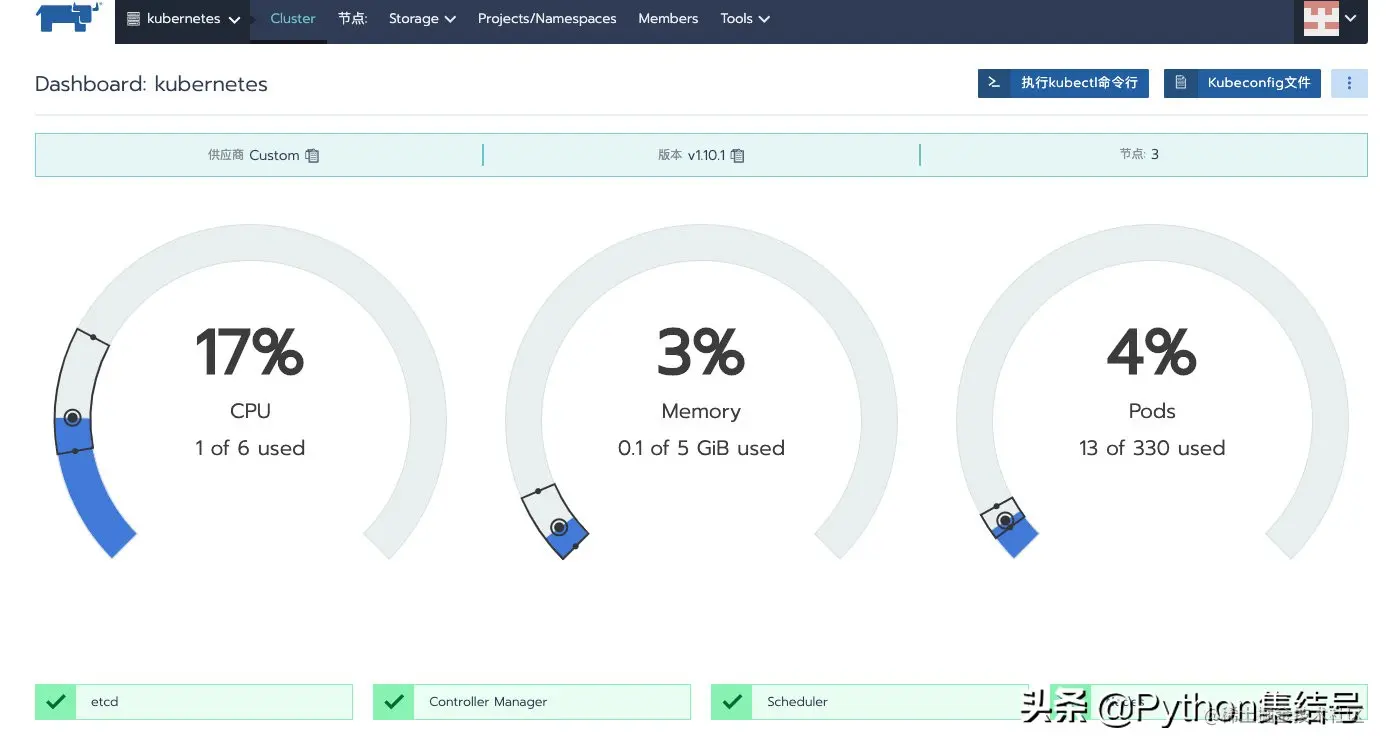Click the checkmark on Scheduler status

[730, 701]
